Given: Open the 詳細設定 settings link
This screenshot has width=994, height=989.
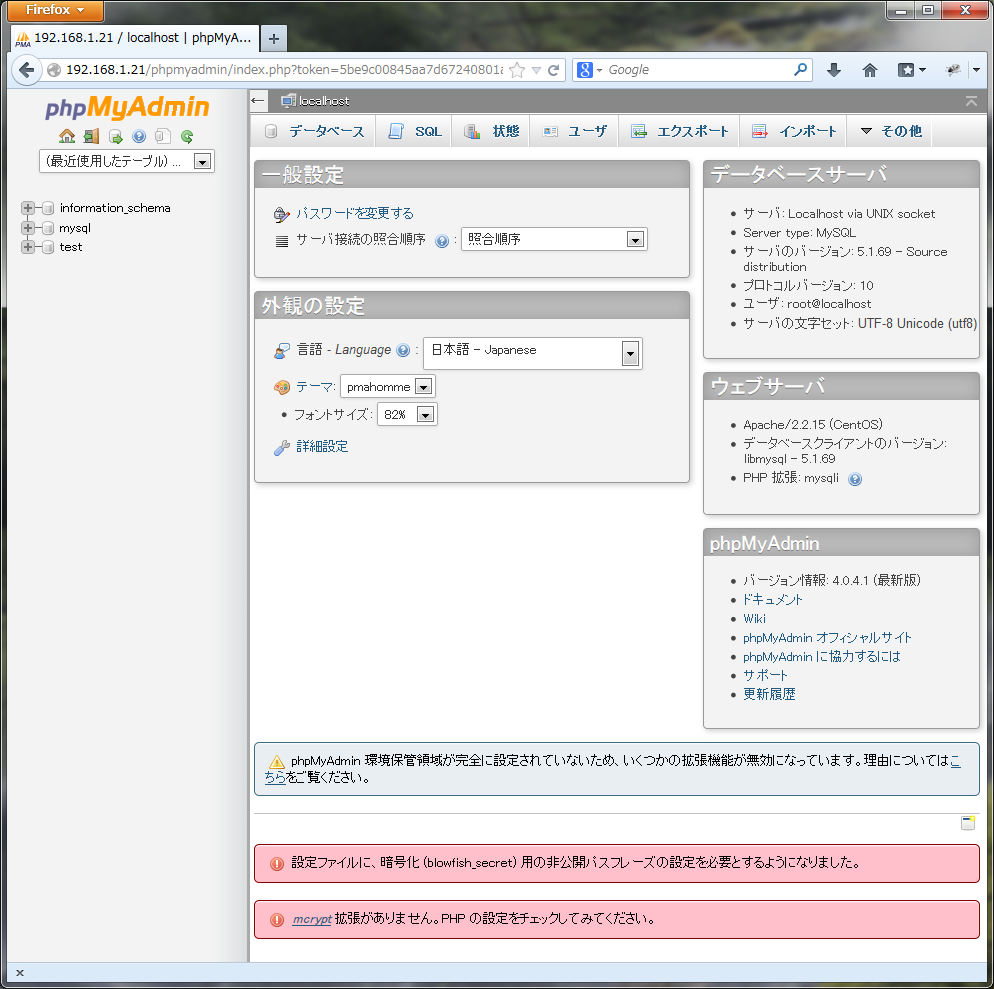Looking at the screenshot, I should tap(322, 446).
